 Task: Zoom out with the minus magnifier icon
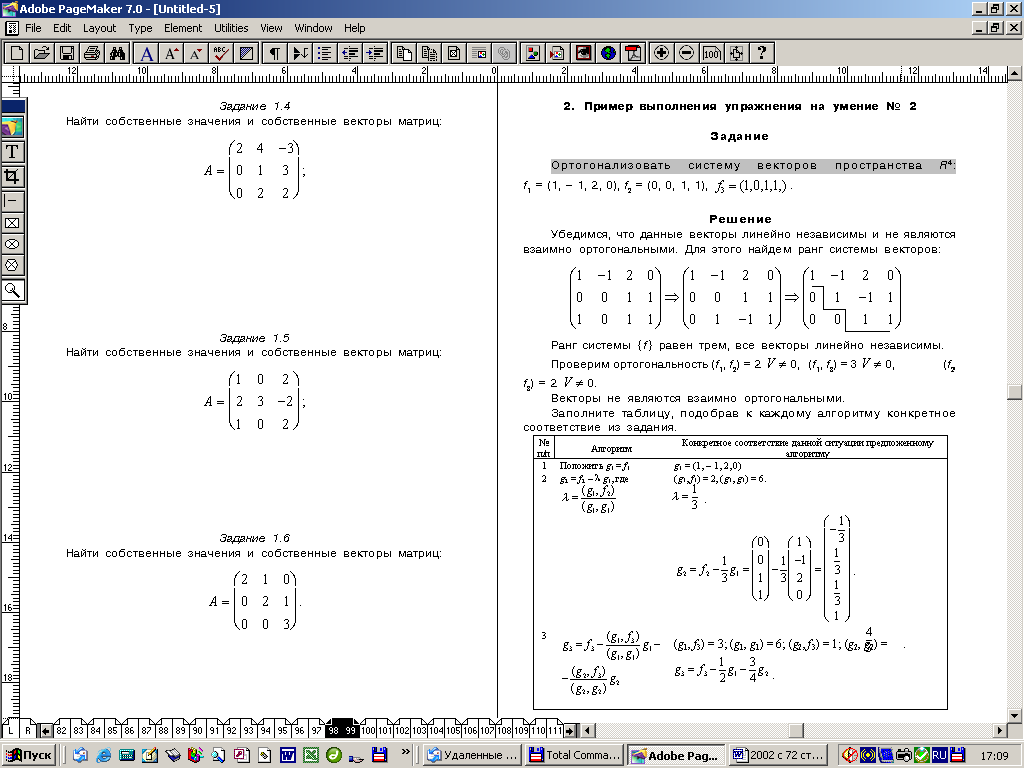686,53
